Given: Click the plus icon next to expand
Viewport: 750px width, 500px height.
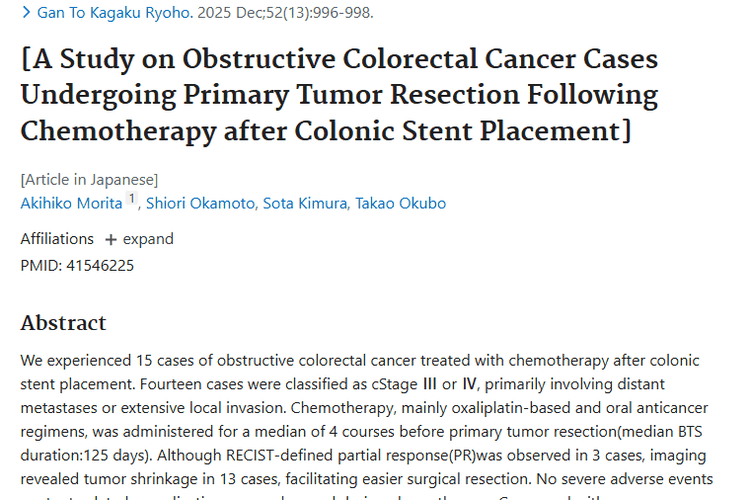Looking at the screenshot, I should tap(111, 239).
